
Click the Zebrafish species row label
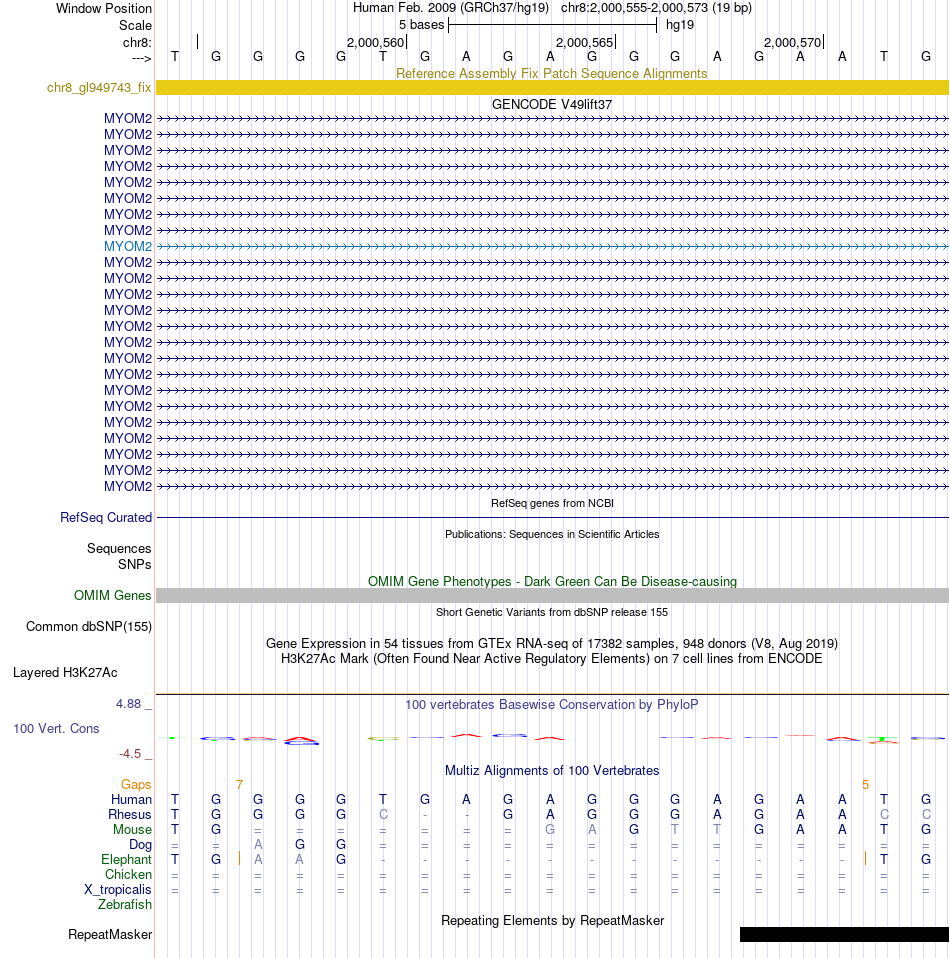point(125,904)
